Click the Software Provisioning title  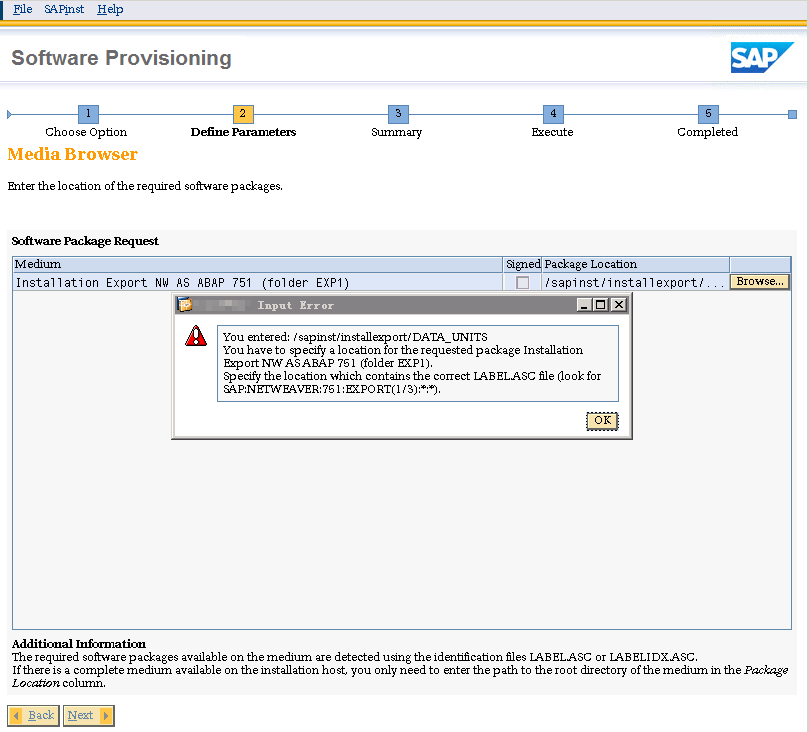(x=121, y=58)
